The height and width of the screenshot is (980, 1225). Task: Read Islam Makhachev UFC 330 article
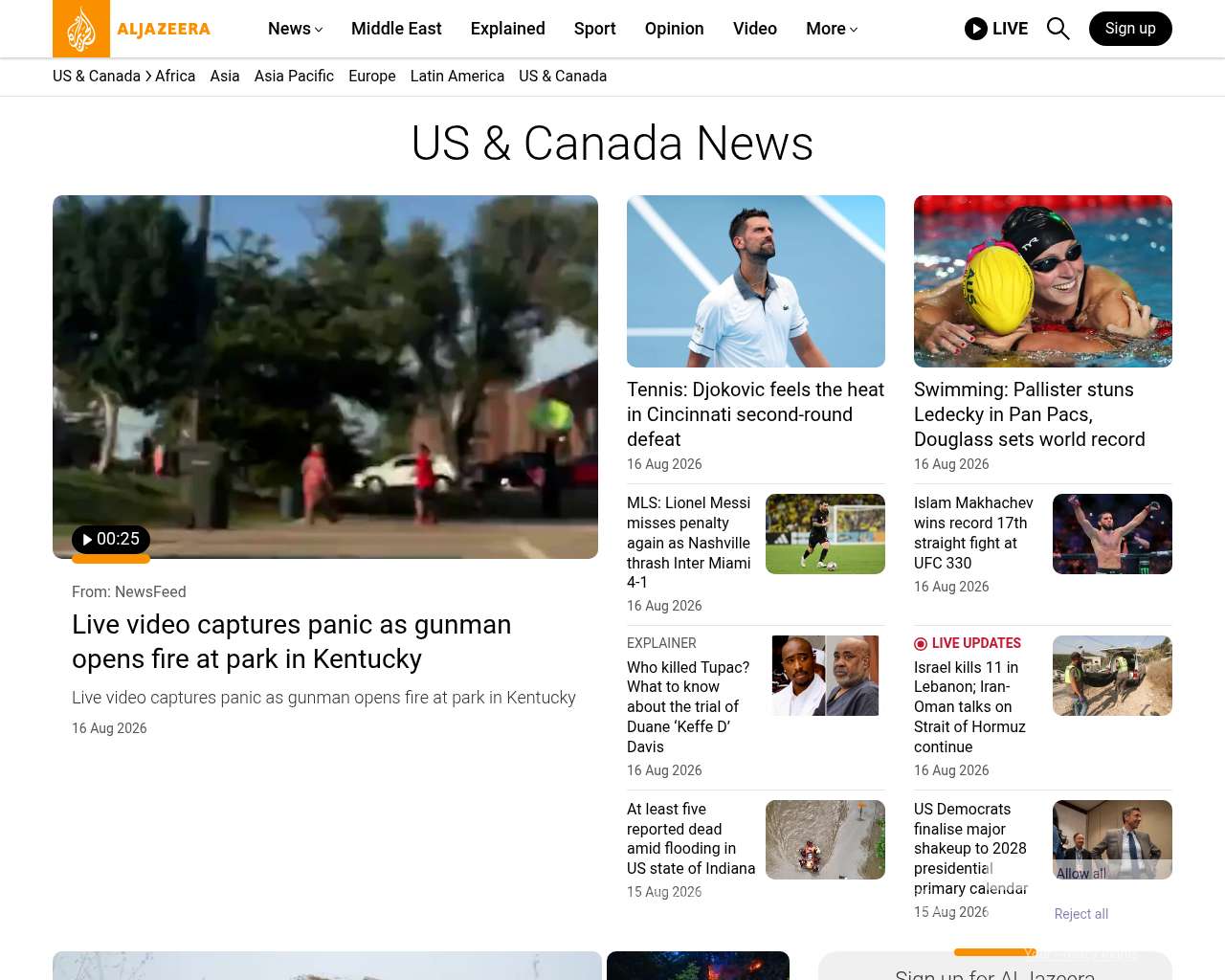pos(973,533)
